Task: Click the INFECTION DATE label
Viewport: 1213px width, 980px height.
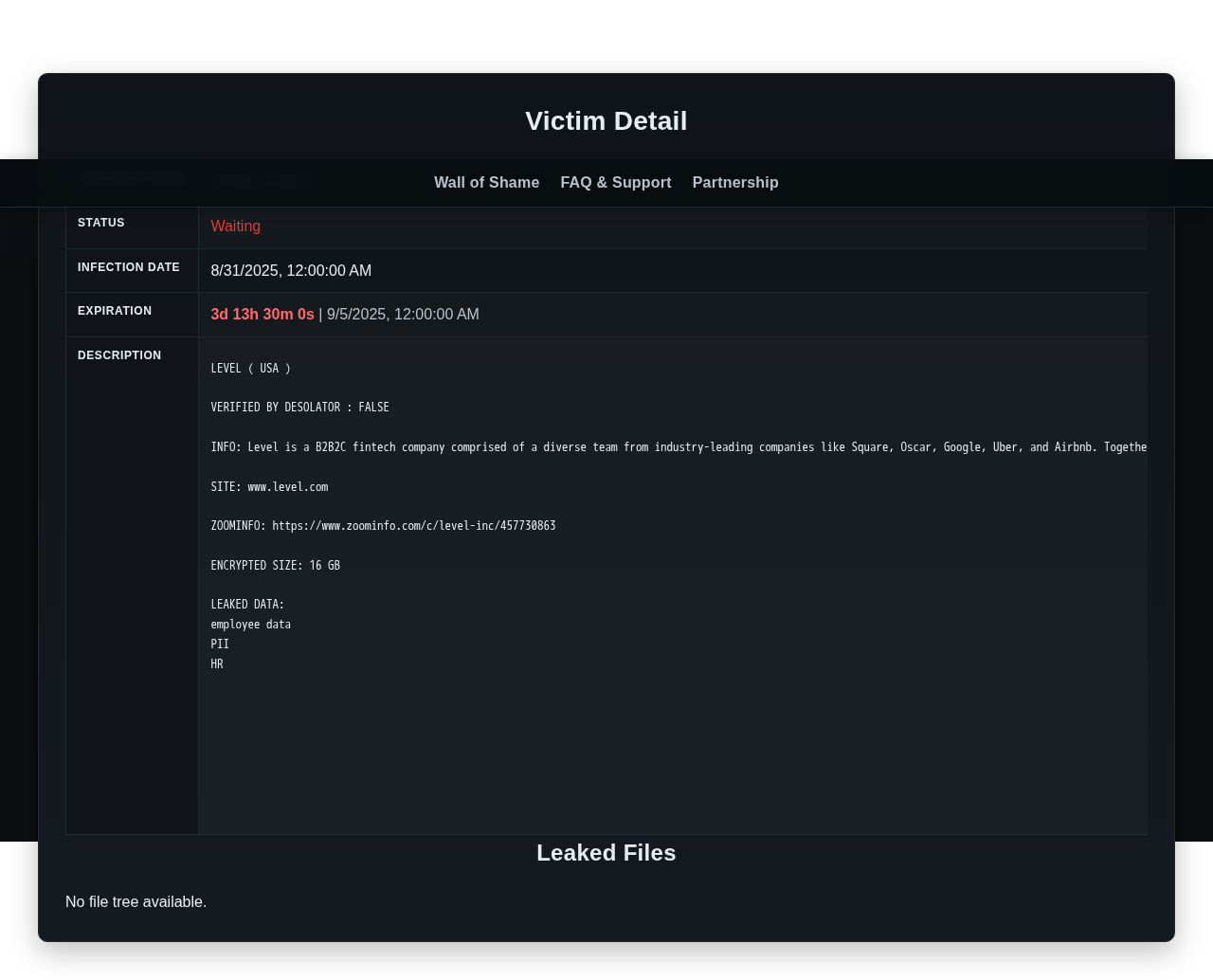Action: [x=129, y=267]
